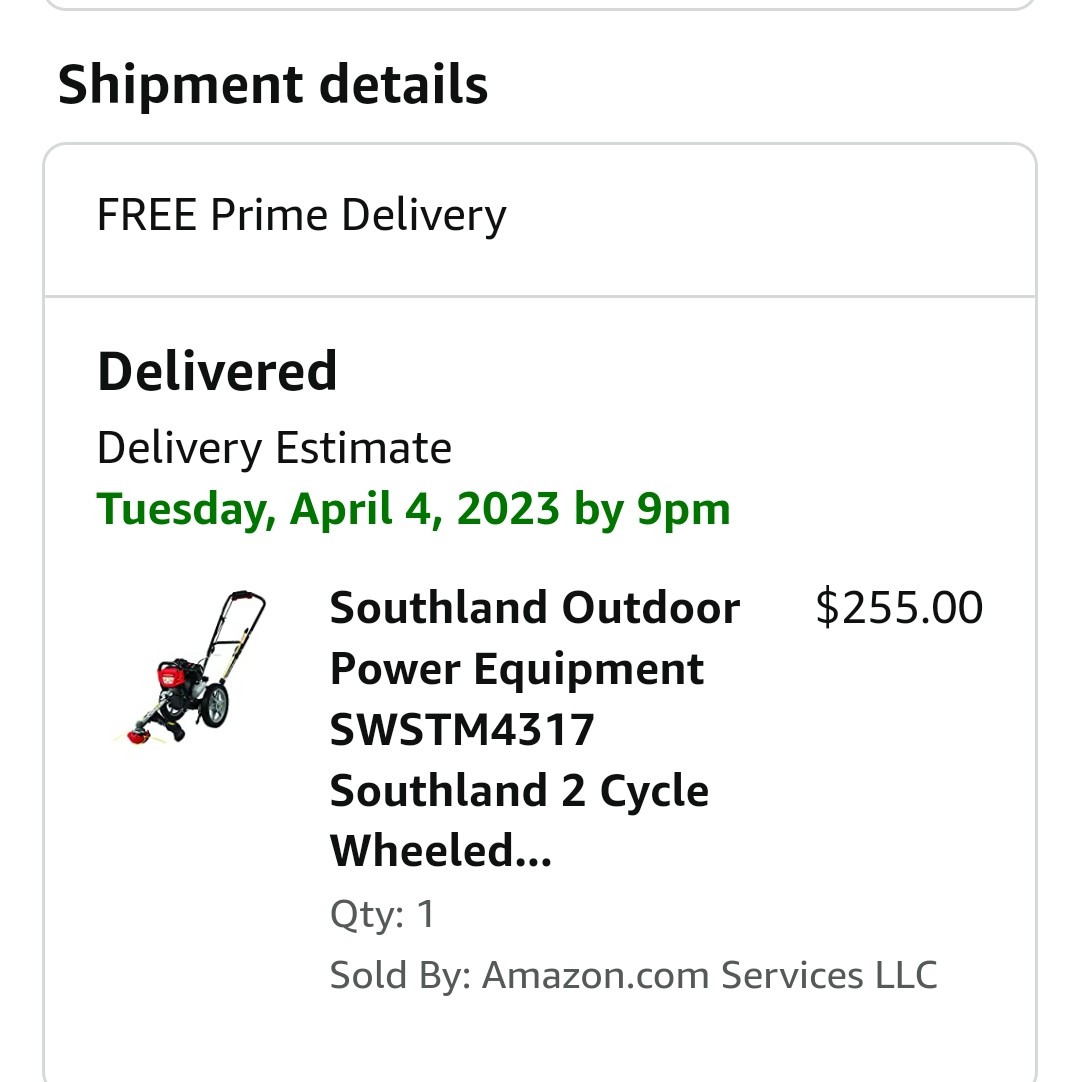
Task: Open the Southland wheeled trimmer product thumbnail
Action: coord(190,668)
